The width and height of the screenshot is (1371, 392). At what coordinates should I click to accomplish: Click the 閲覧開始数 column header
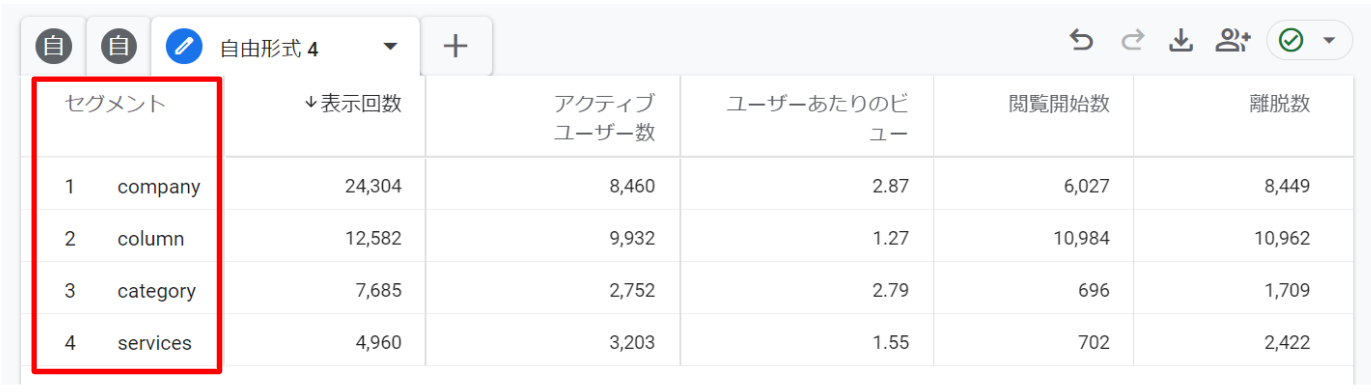(1059, 104)
